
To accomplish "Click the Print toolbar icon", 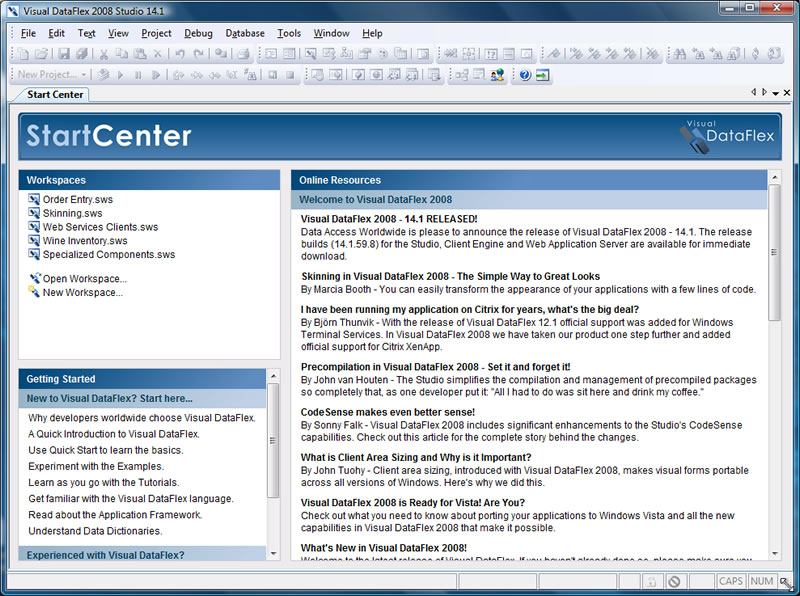I will 243,54.
